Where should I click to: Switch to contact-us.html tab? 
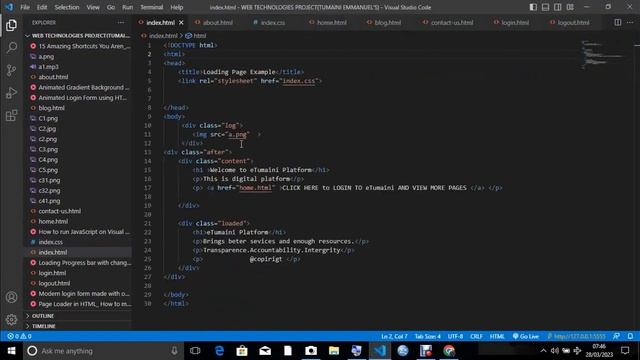[x=451, y=22]
